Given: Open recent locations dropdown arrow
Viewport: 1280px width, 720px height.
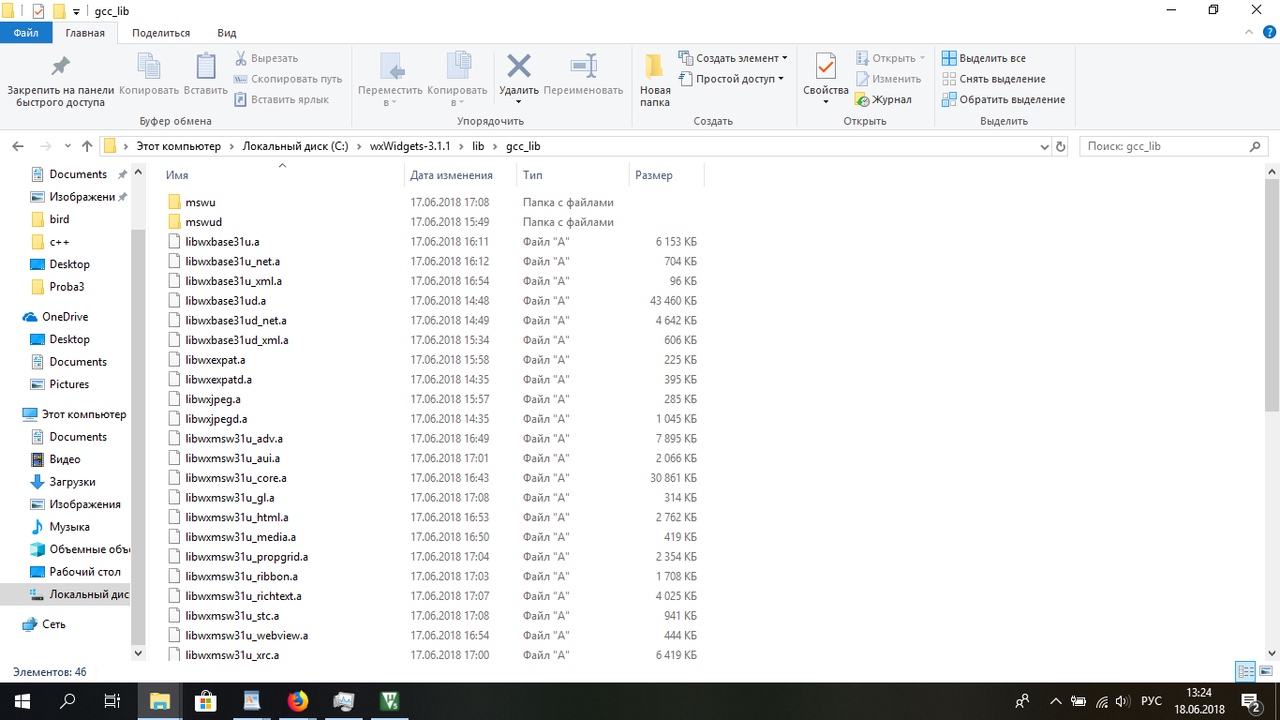Looking at the screenshot, I should point(67,146).
